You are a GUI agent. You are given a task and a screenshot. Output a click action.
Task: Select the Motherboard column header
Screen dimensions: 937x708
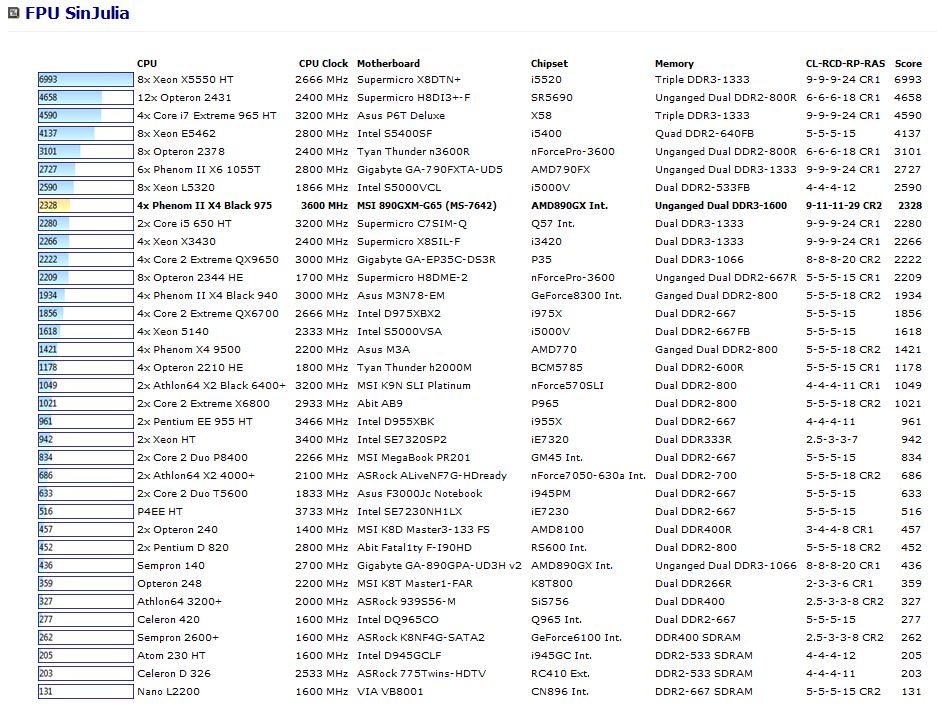tap(388, 63)
